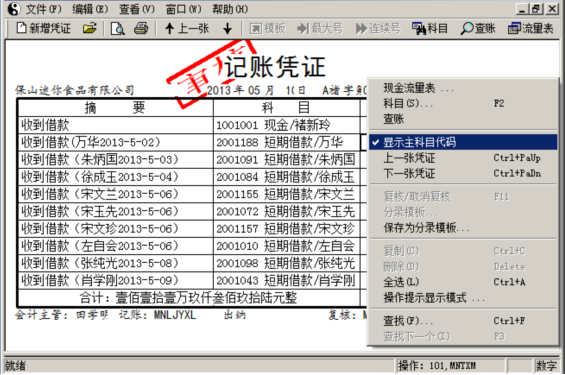565x375 pixels.
Task: Click account cell 2001157 短期借款/宋文珍
Action: [x=287, y=229]
